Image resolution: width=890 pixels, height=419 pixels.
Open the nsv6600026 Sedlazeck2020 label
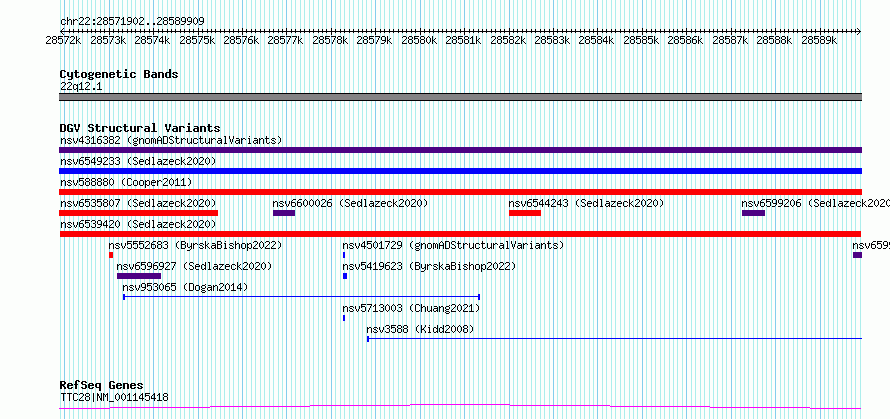(350, 203)
